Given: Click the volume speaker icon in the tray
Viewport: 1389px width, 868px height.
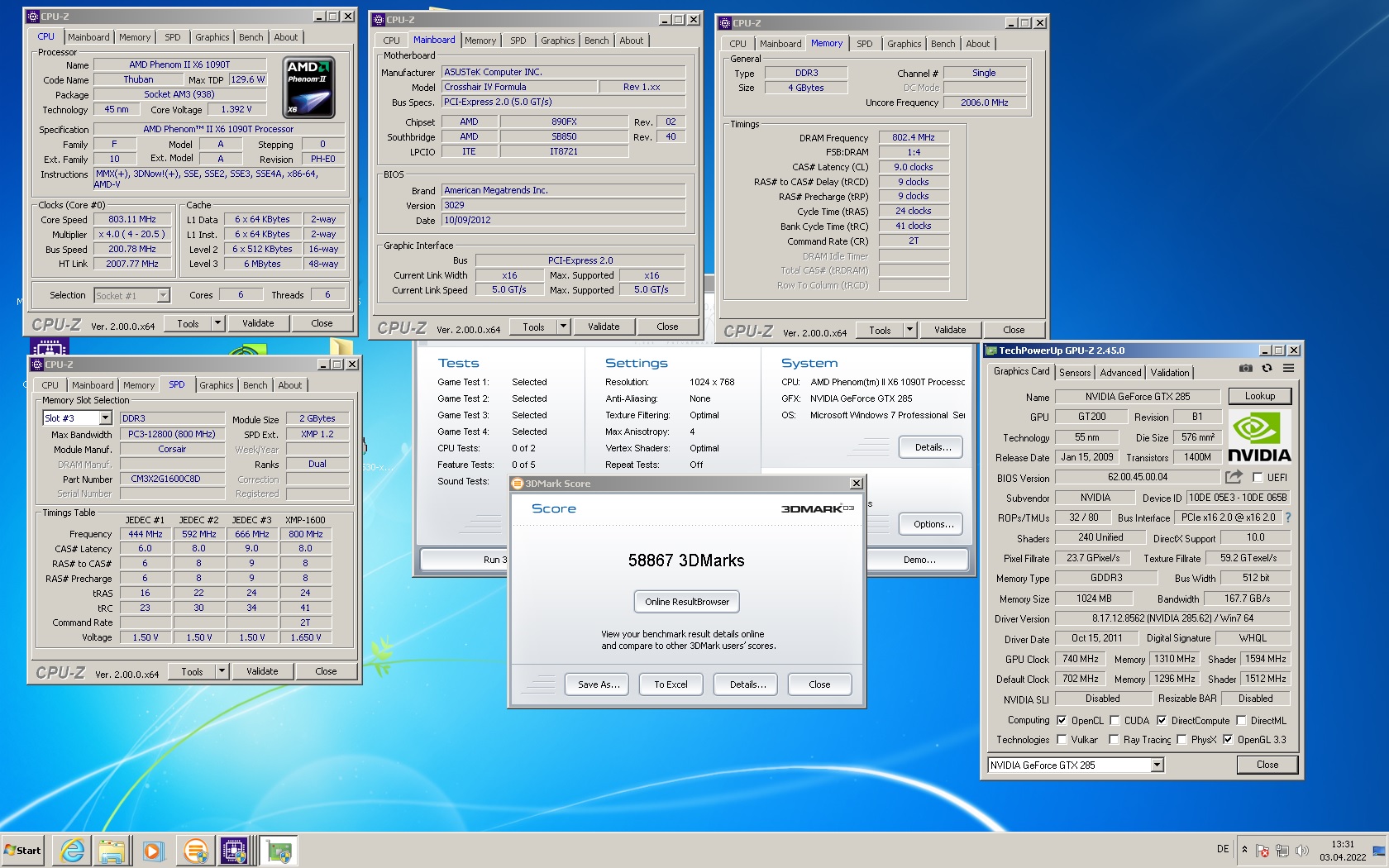Looking at the screenshot, I should click(1302, 850).
